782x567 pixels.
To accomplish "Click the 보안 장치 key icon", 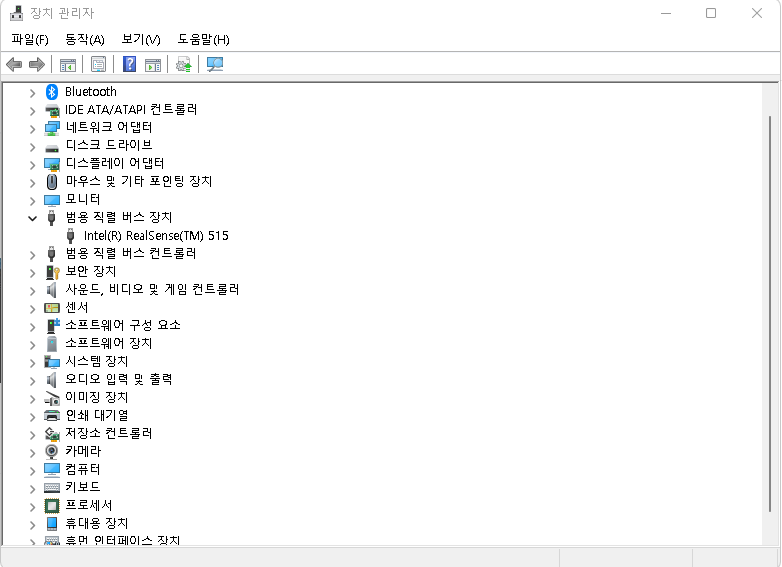I will point(52,272).
